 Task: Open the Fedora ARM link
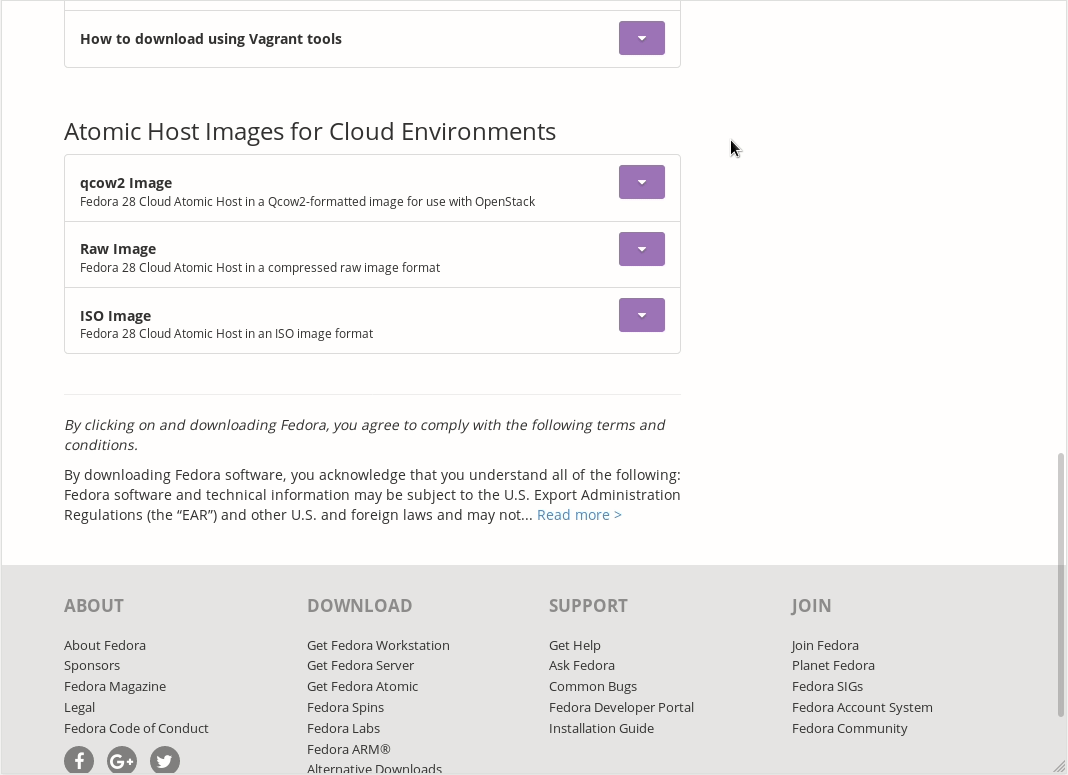tap(349, 749)
